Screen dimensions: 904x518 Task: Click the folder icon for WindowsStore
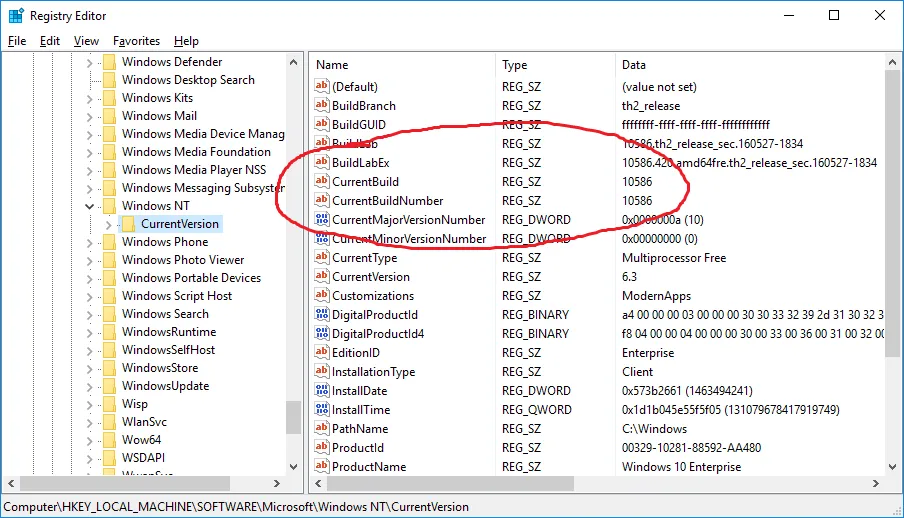(x=109, y=367)
